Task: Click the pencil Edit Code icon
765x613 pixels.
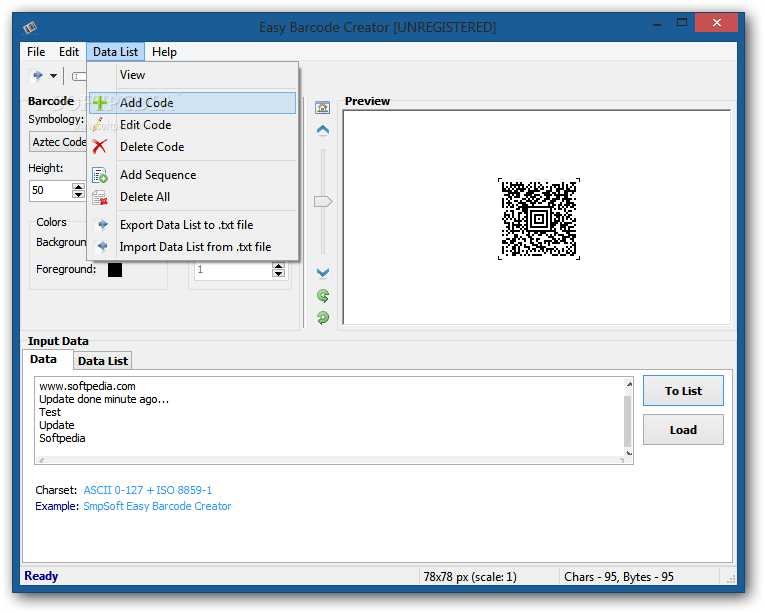Action: [99, 124]
